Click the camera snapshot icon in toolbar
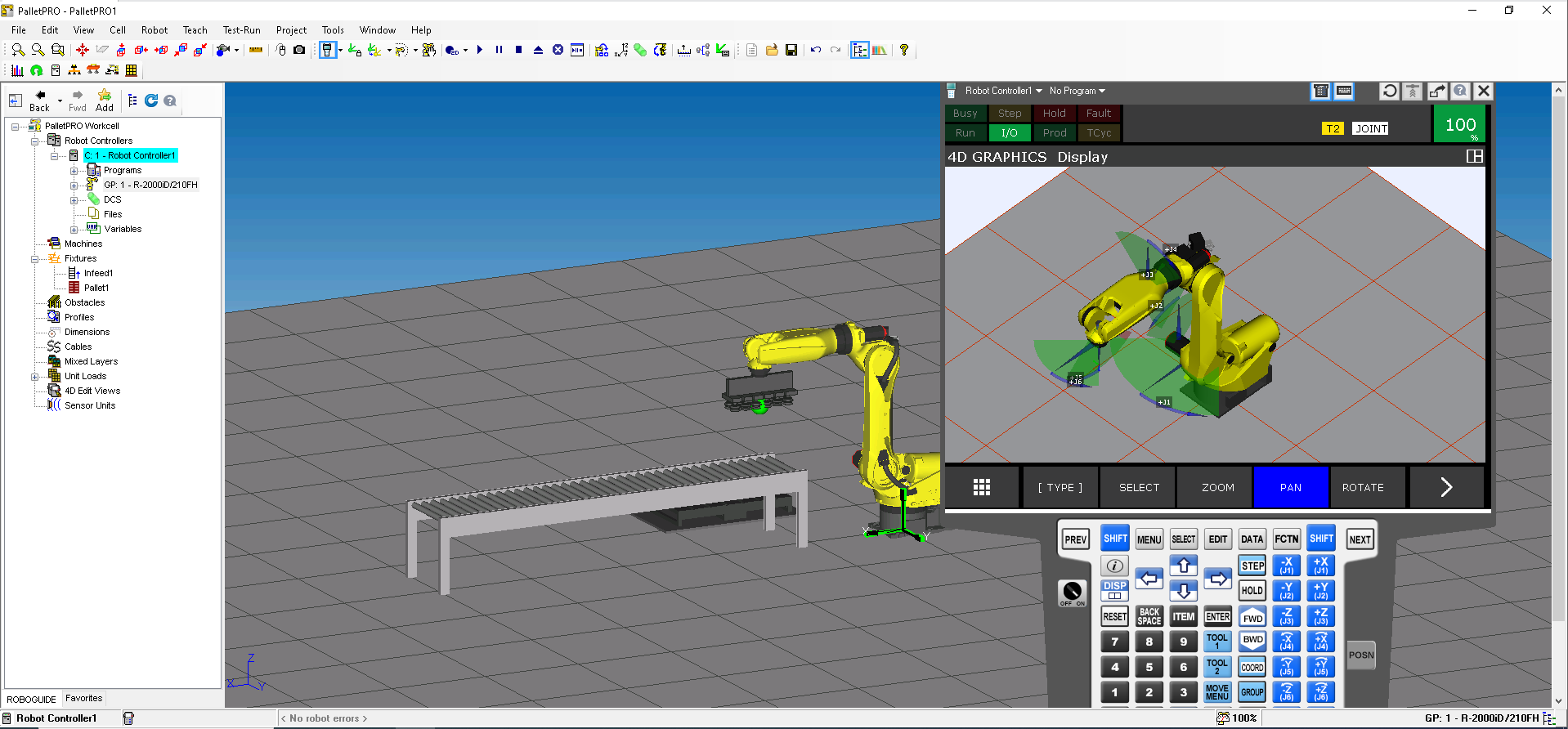1568x729 pixels. click(x=299, y=50)
